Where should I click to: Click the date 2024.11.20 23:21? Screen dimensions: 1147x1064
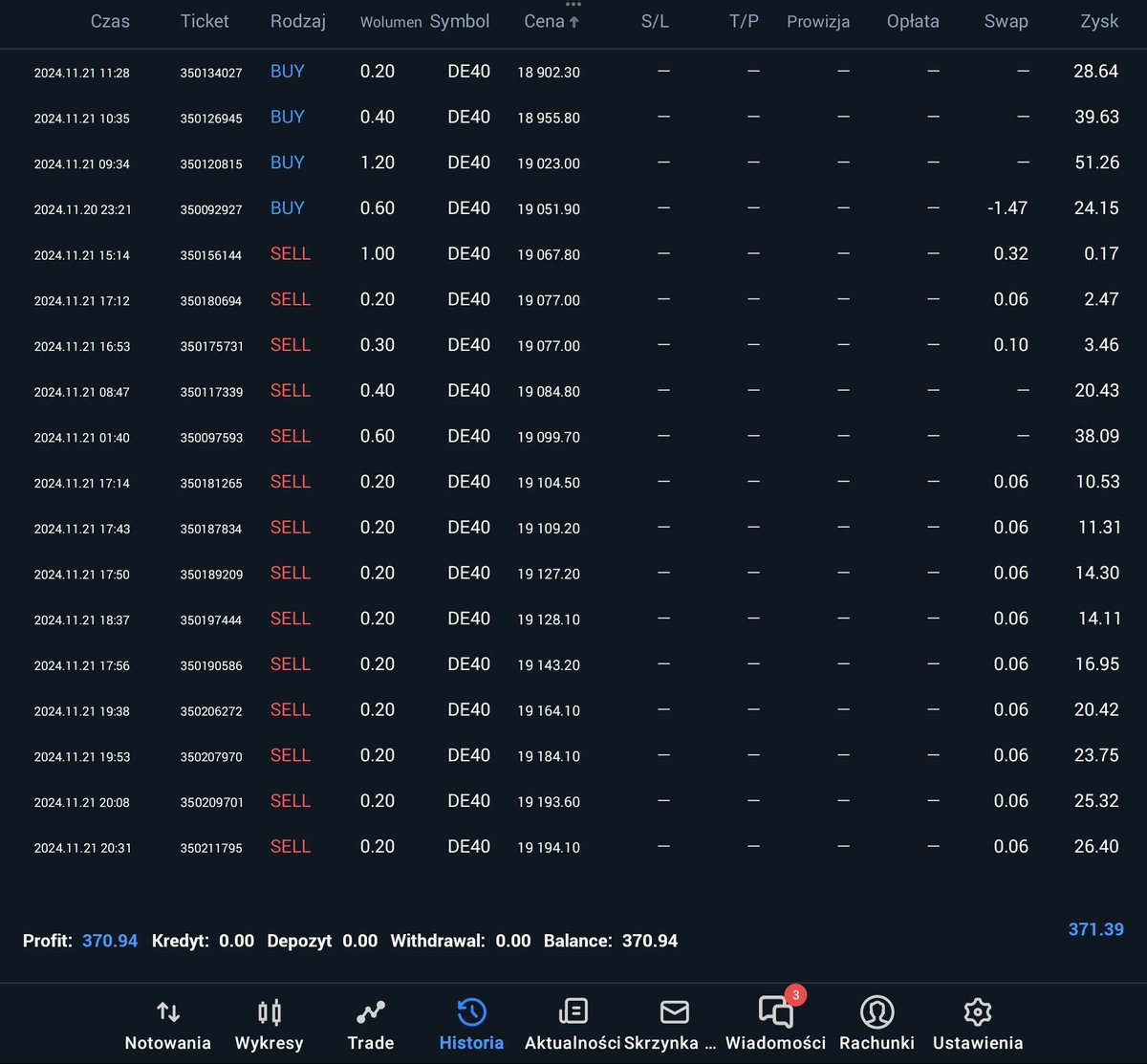82,209
